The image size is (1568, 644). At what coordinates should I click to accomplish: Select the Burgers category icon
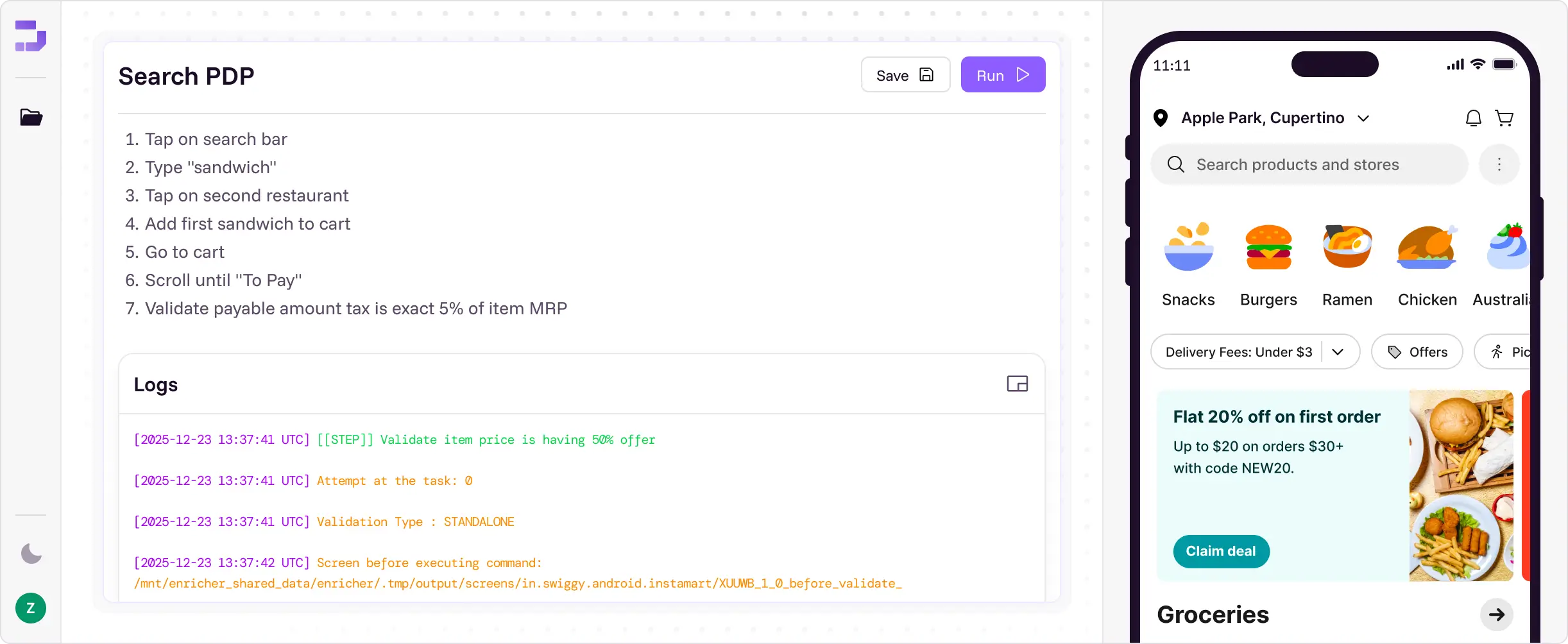[x=1268, y=248]
